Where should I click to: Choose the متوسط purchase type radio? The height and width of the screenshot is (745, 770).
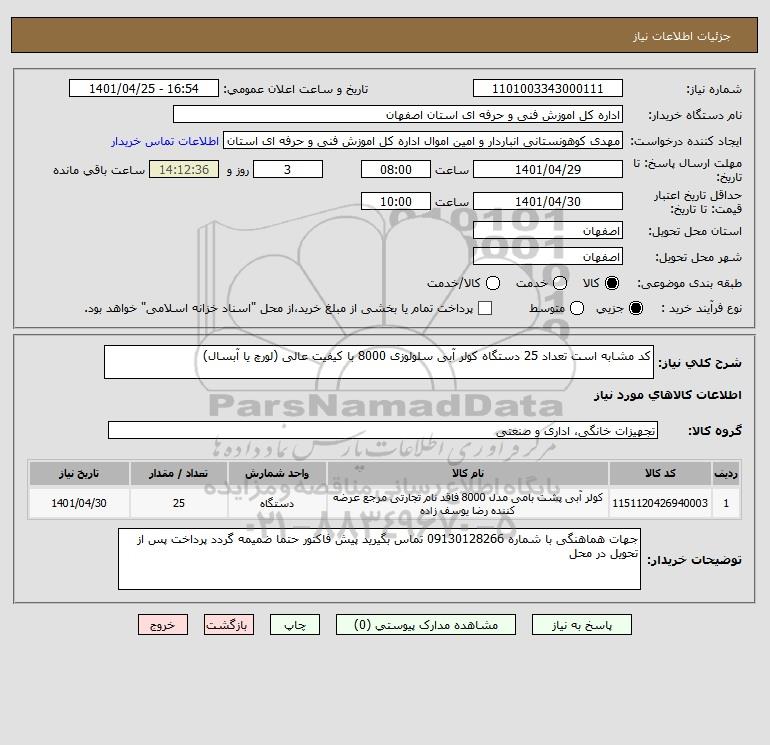pyautogui.click(x=577, y=308)
